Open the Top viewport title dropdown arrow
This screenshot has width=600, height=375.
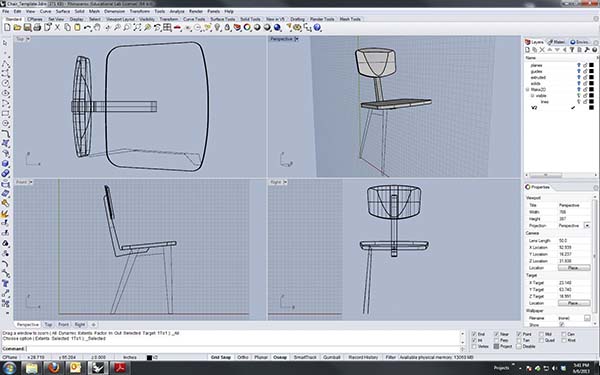click(28, 39)
